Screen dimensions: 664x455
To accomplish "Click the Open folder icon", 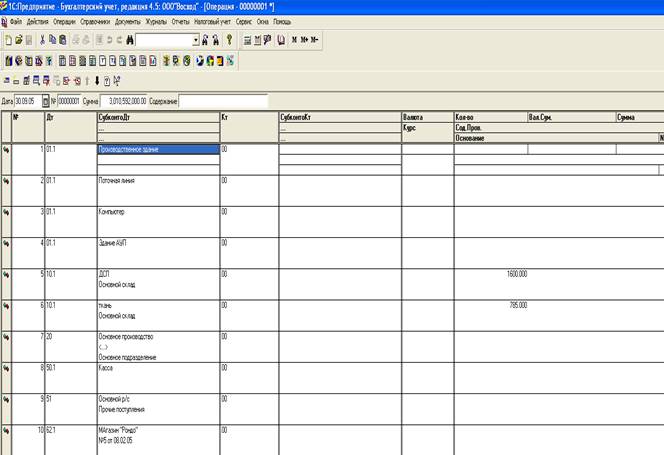I will point(17,40).
